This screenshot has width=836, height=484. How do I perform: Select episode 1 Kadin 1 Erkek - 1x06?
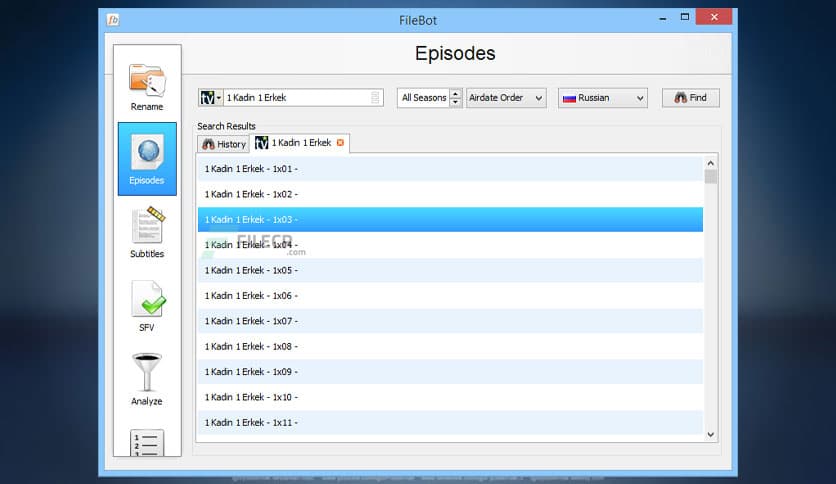pos(450,296)
